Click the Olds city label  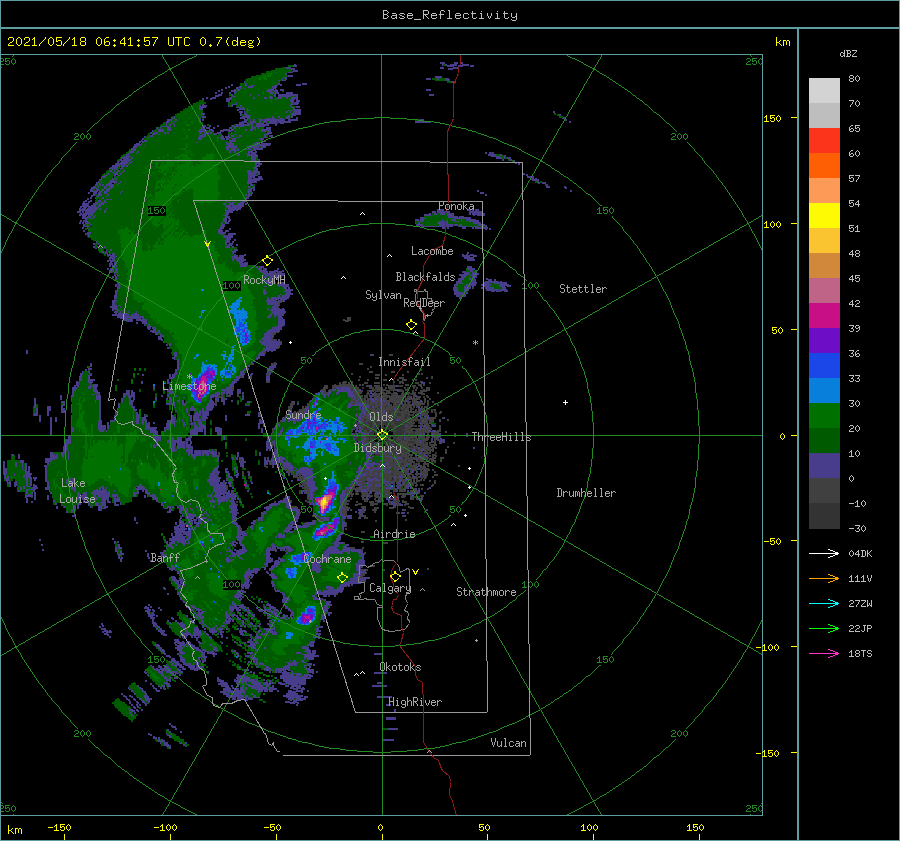[381, 417]
